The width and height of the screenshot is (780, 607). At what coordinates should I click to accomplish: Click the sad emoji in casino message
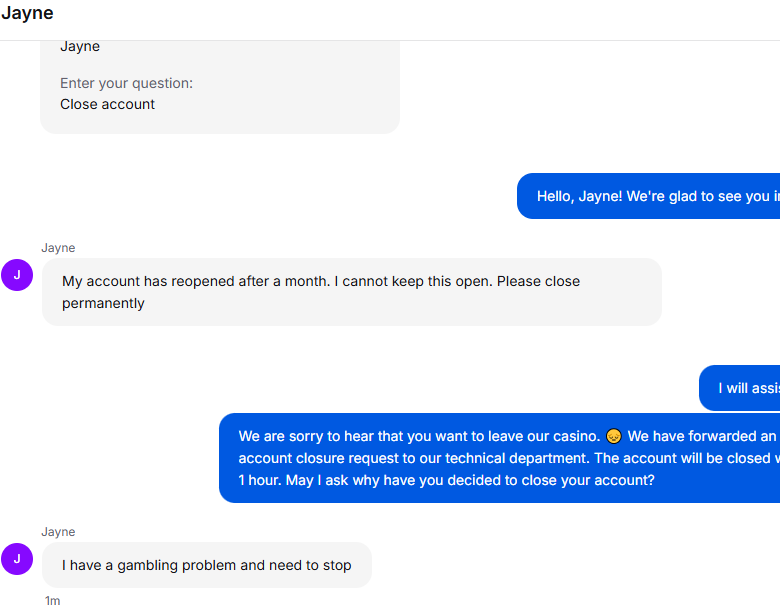pyautogui.click(x=613, y=436)
